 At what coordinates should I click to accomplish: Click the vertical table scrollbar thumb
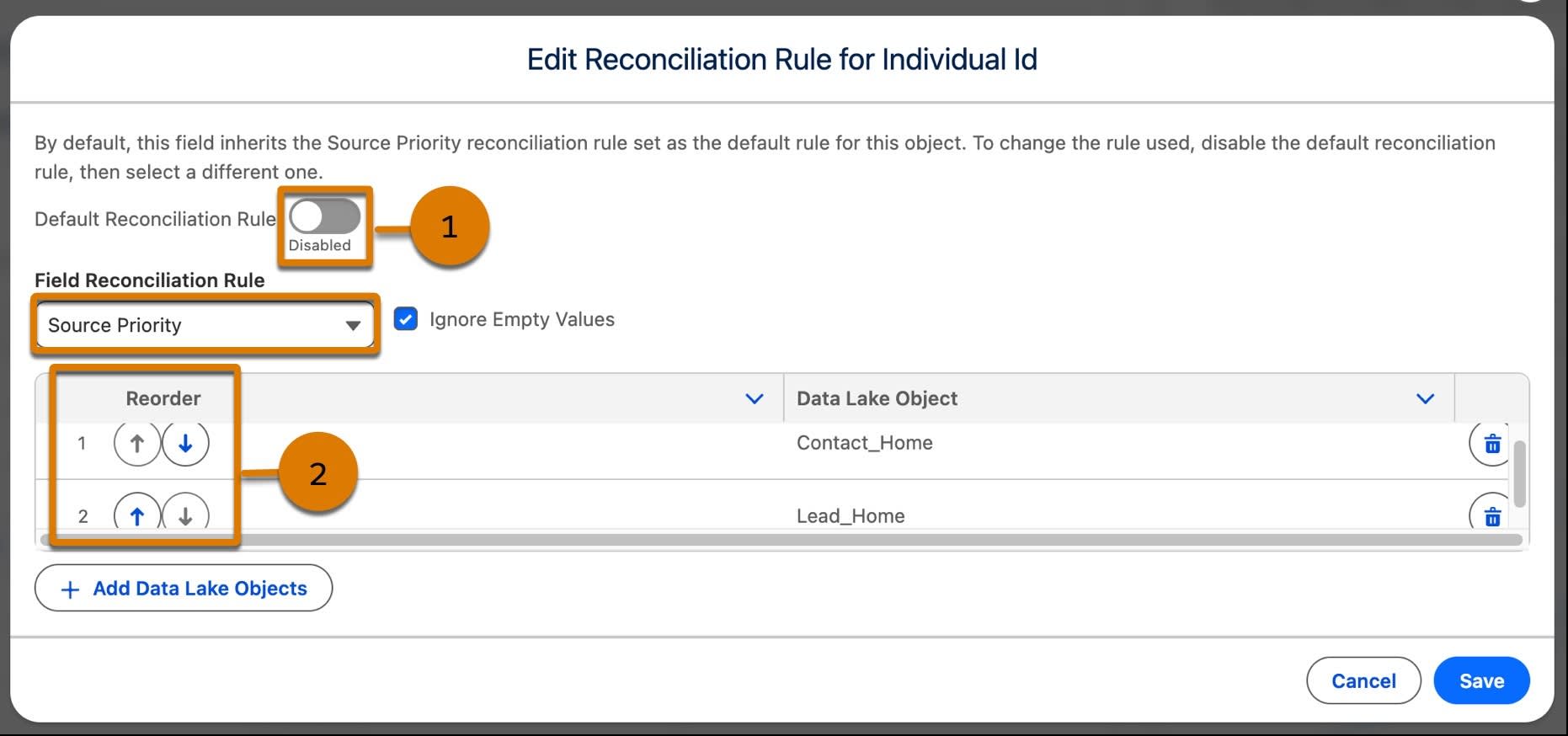(x=1519, y=473)
